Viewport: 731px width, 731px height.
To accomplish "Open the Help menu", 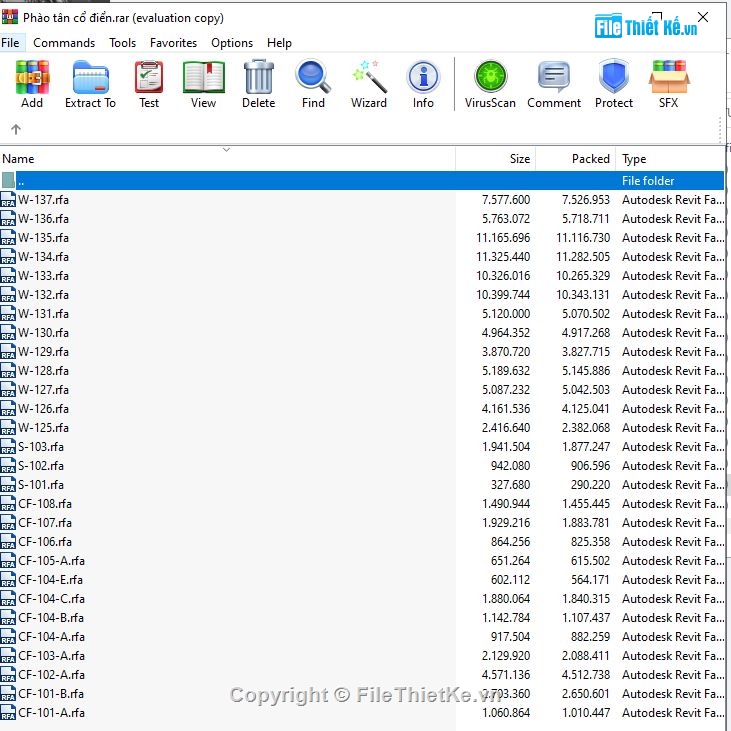I will pyautogui.click(x=279, y=43).
